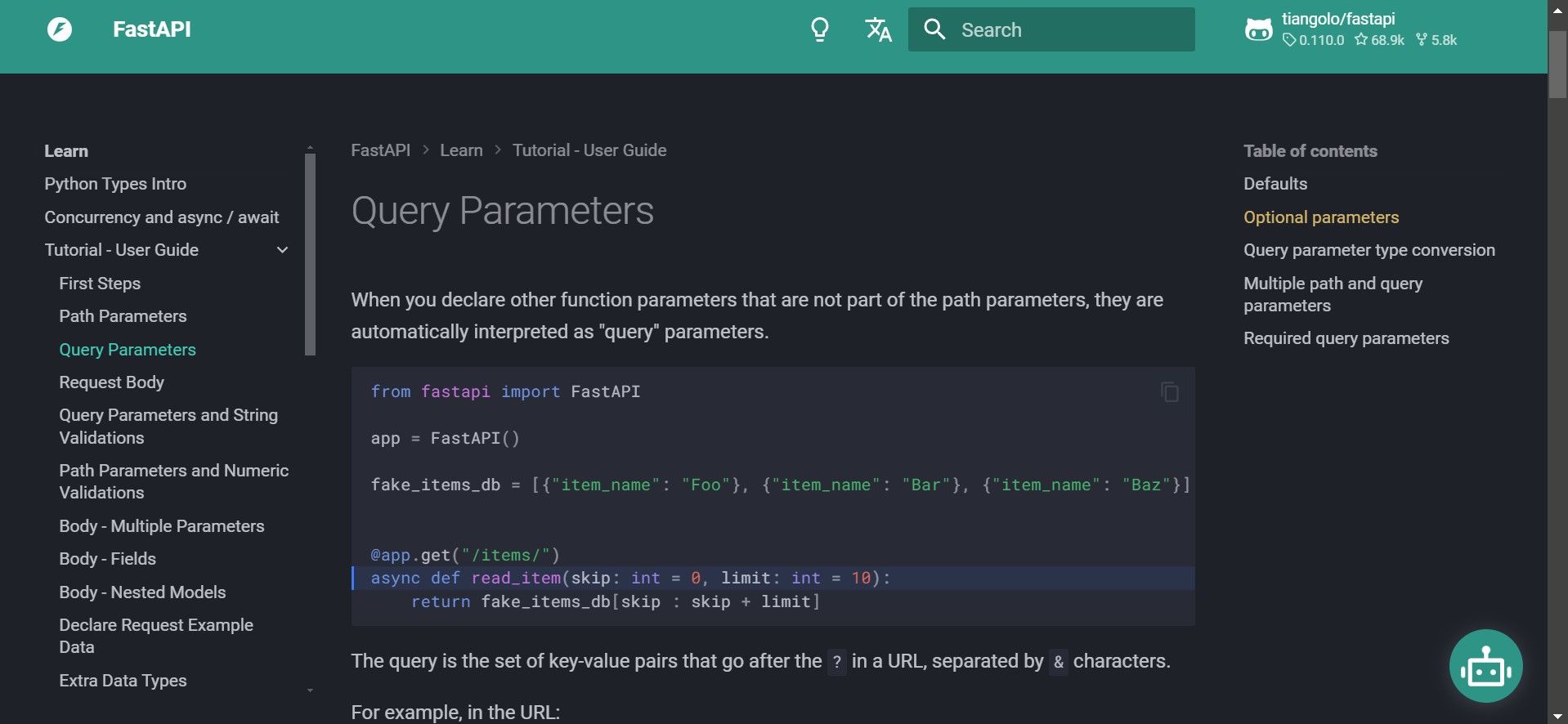Click FastAPI breadcrumb link
The width and height of the screenshot is (1568, 724).
(x=381, y=150)
